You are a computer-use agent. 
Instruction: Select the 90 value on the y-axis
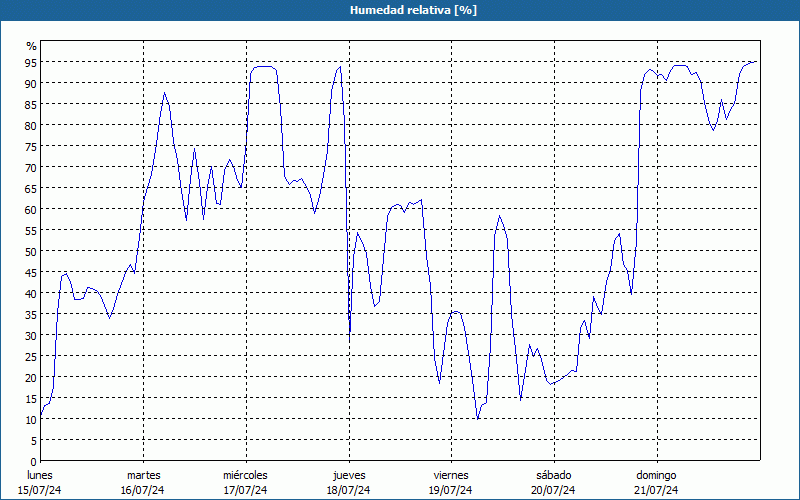(31, 83)
